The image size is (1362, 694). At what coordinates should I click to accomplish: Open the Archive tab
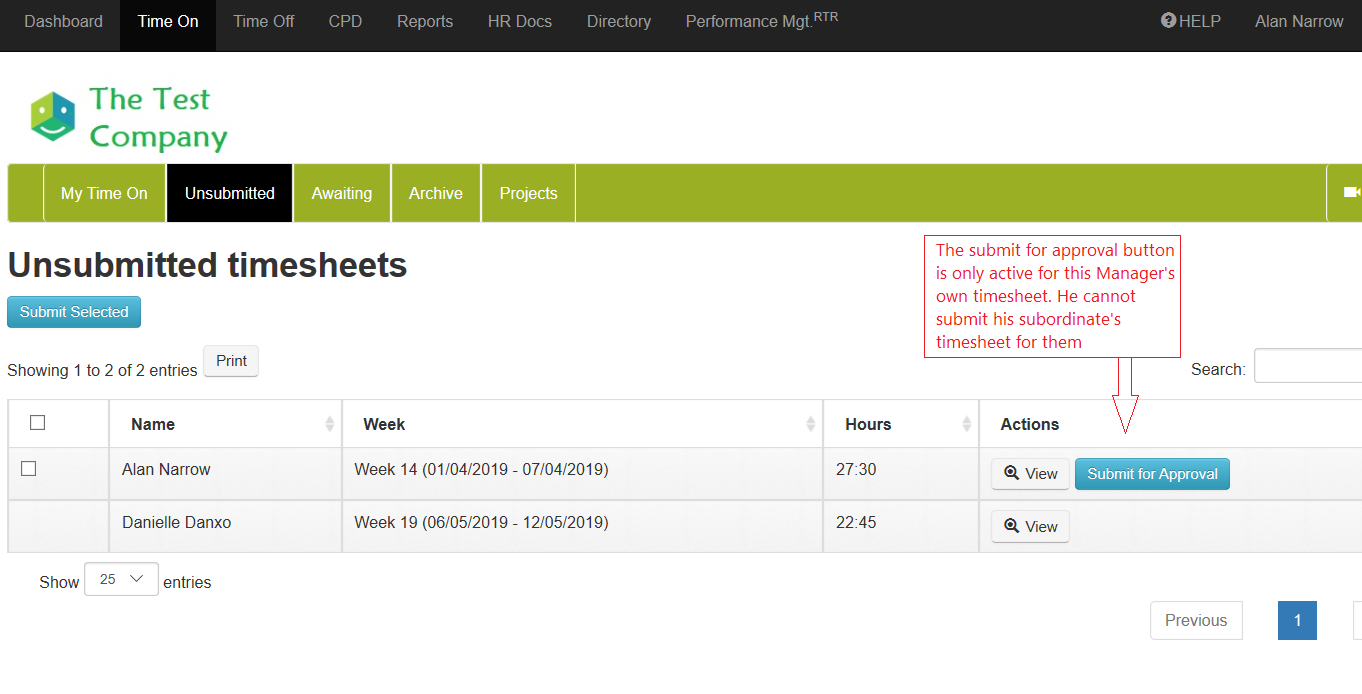[x=435, y=193]
